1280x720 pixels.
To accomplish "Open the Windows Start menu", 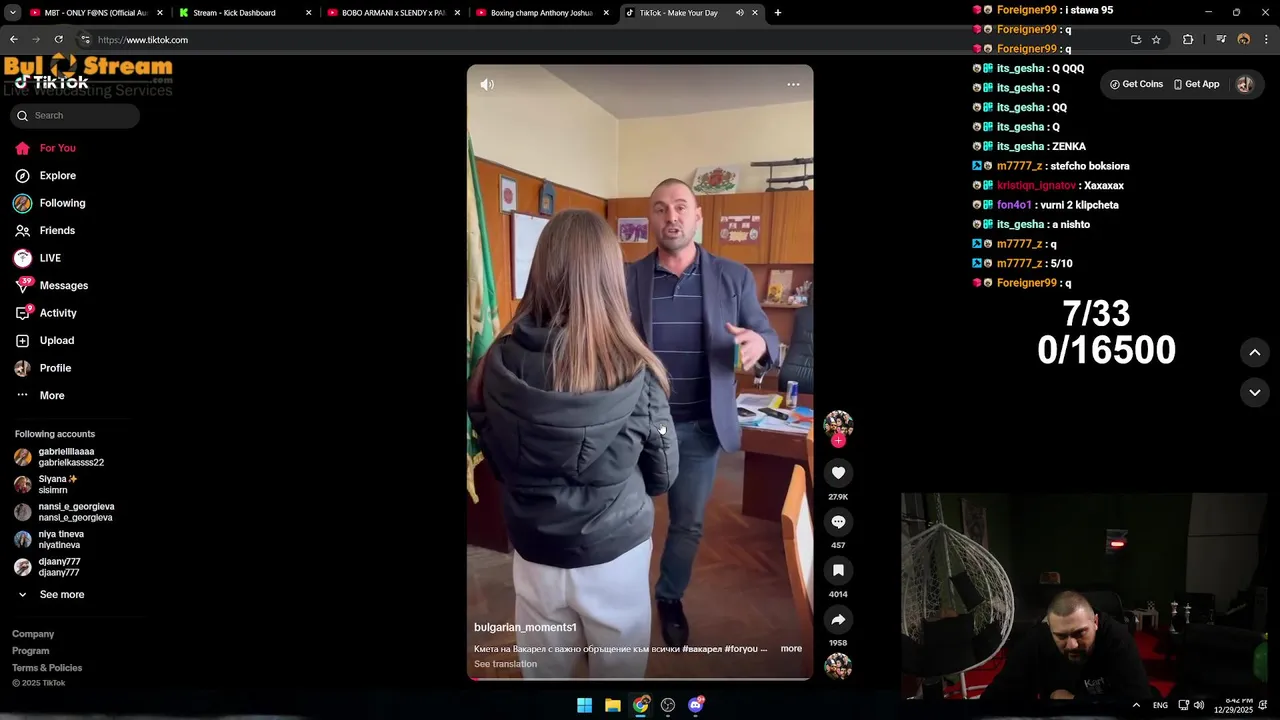I will coord(585,705).
